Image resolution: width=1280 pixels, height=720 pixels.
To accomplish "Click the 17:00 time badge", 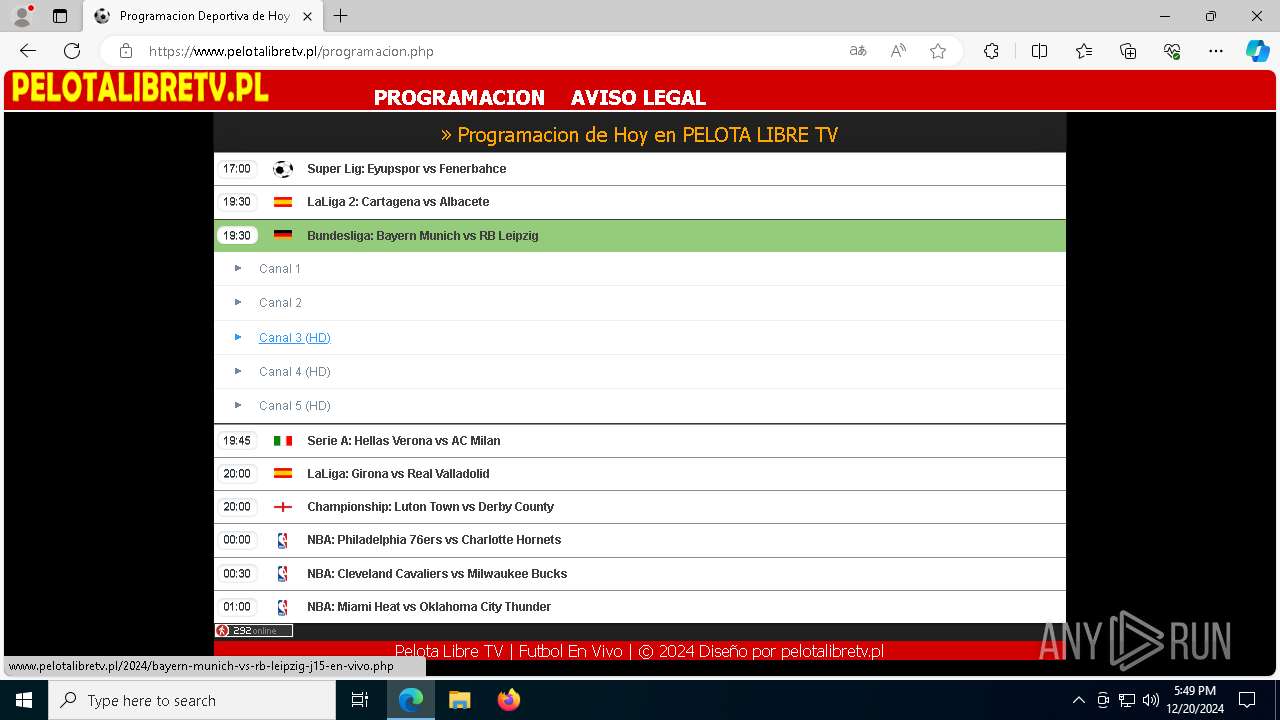I will (x=237, y=169).
